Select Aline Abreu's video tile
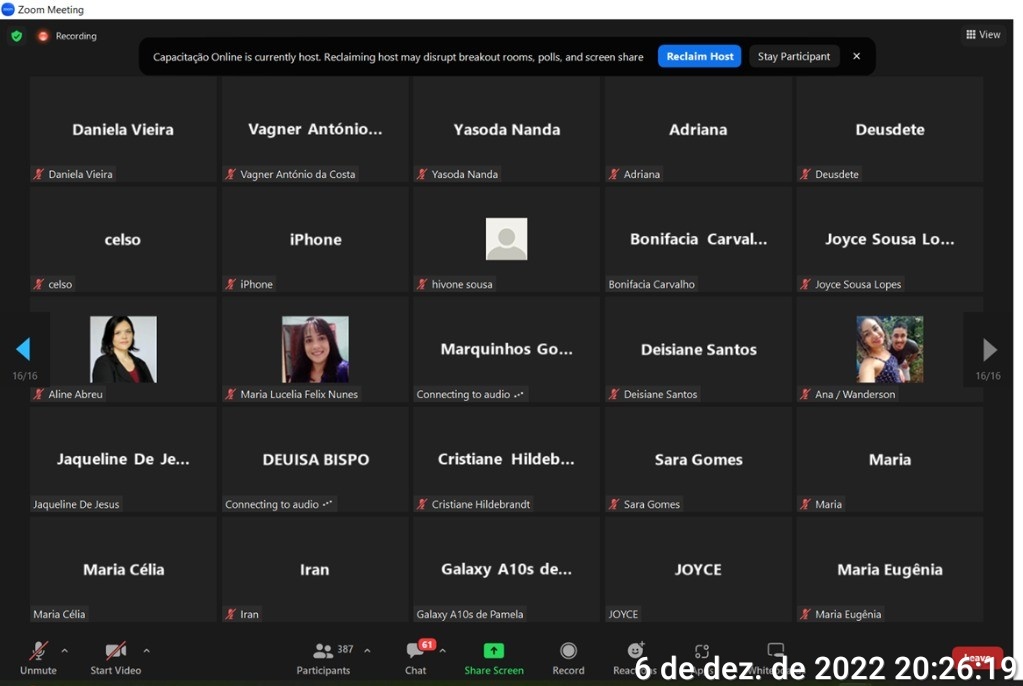The height and width of the screenshot is (686, 1023). coord(123,349)
